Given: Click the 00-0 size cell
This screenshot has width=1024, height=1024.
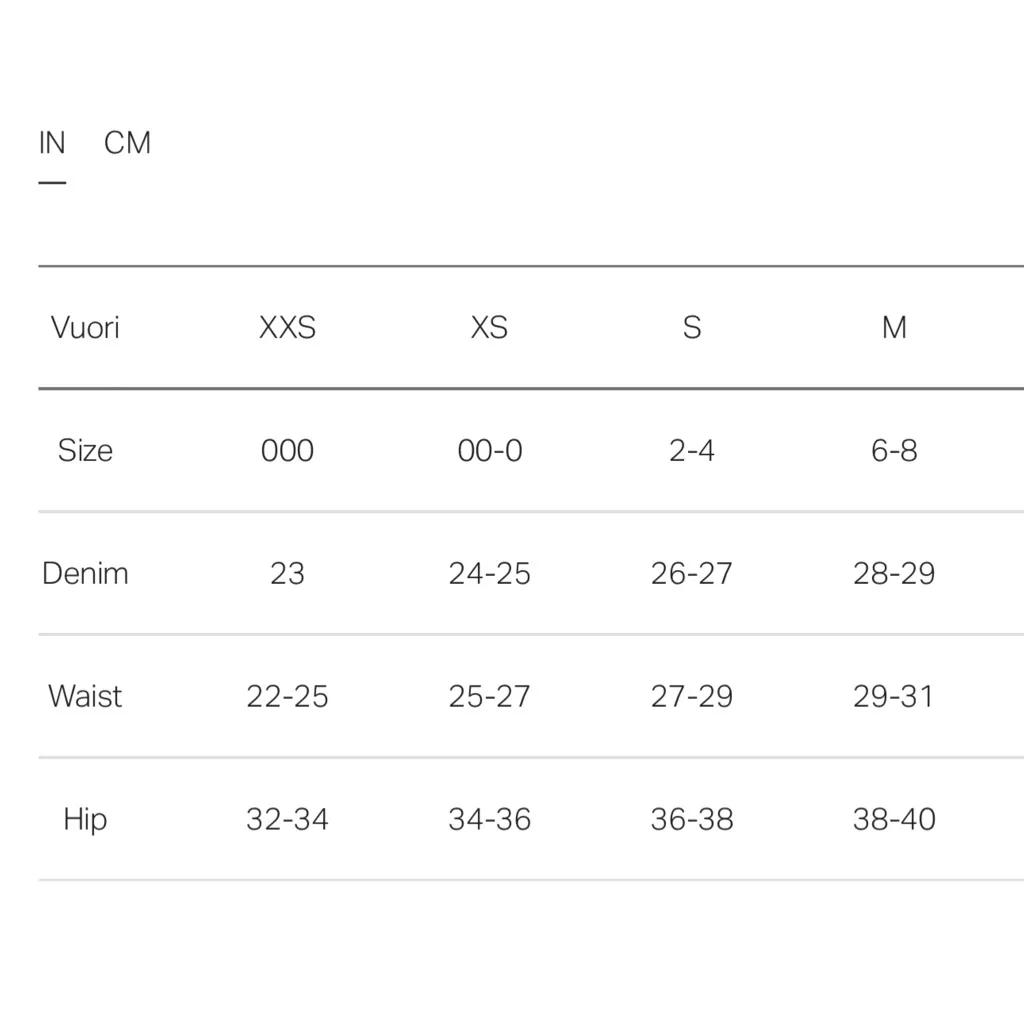Looking at the screenshot, I should (490, 451).
